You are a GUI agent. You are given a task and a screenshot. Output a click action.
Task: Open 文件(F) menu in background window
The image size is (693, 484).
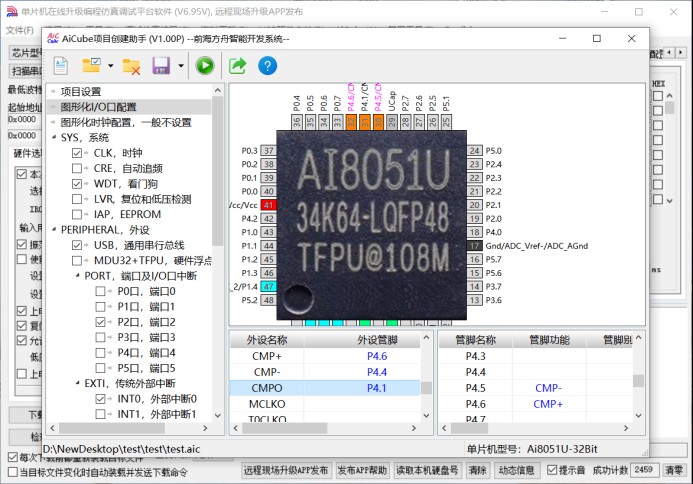click(x=19, y=30)
